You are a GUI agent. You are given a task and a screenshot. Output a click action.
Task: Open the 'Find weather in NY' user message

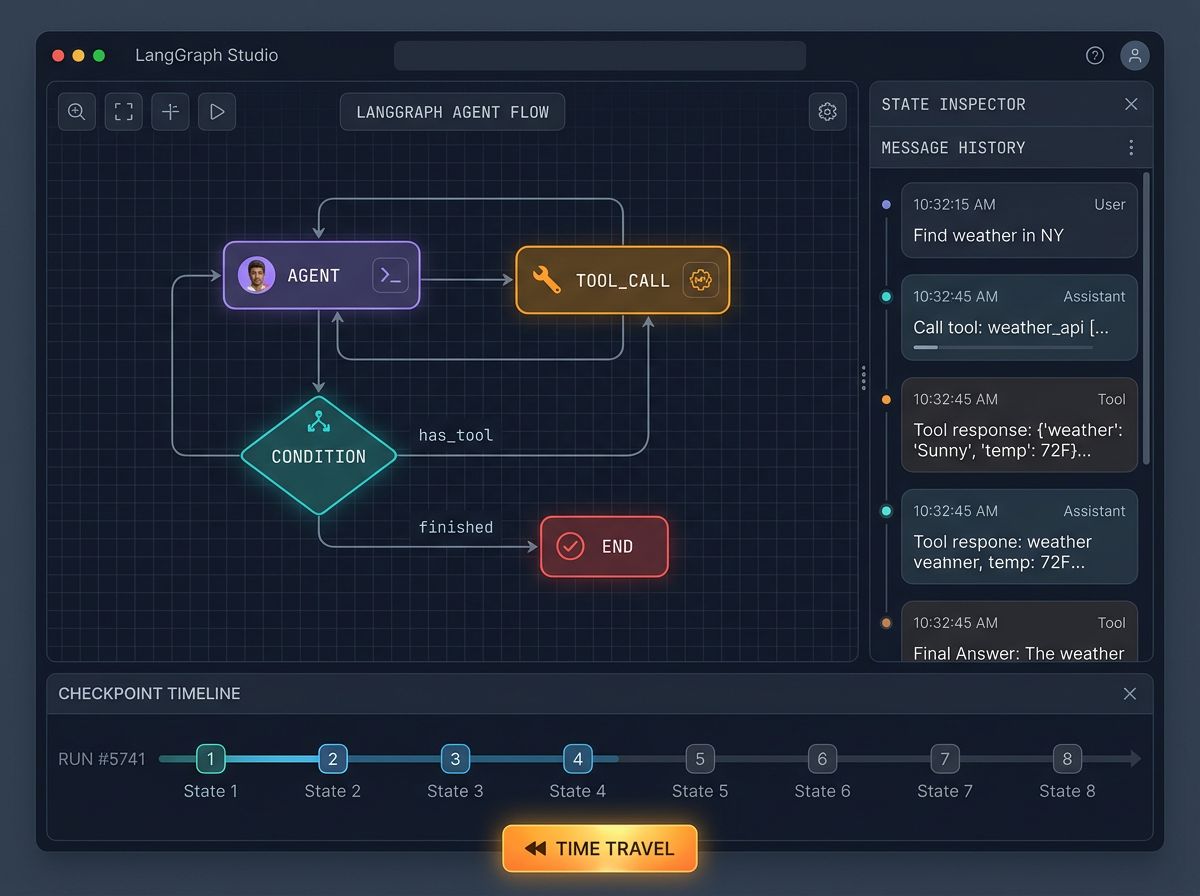click(x=1019, y=220)
